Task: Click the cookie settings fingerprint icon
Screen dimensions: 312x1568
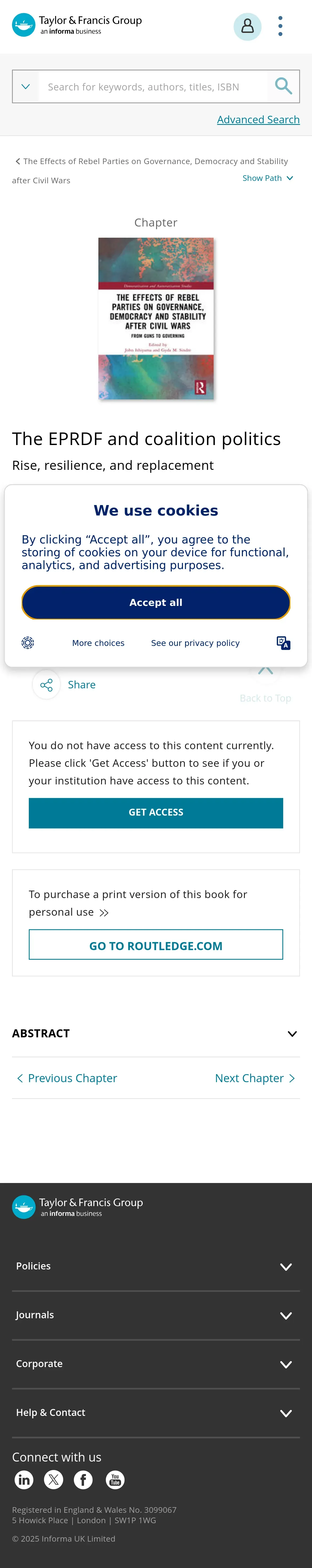Action: pos(28,643)
